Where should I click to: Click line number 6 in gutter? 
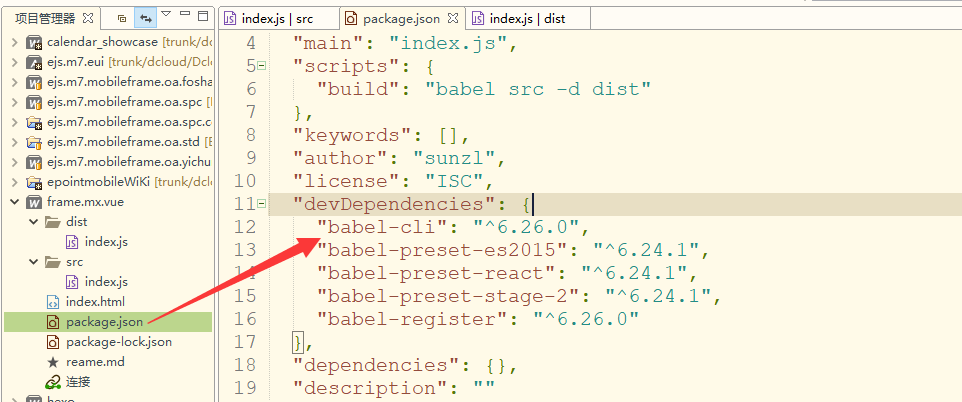point(251,89)
